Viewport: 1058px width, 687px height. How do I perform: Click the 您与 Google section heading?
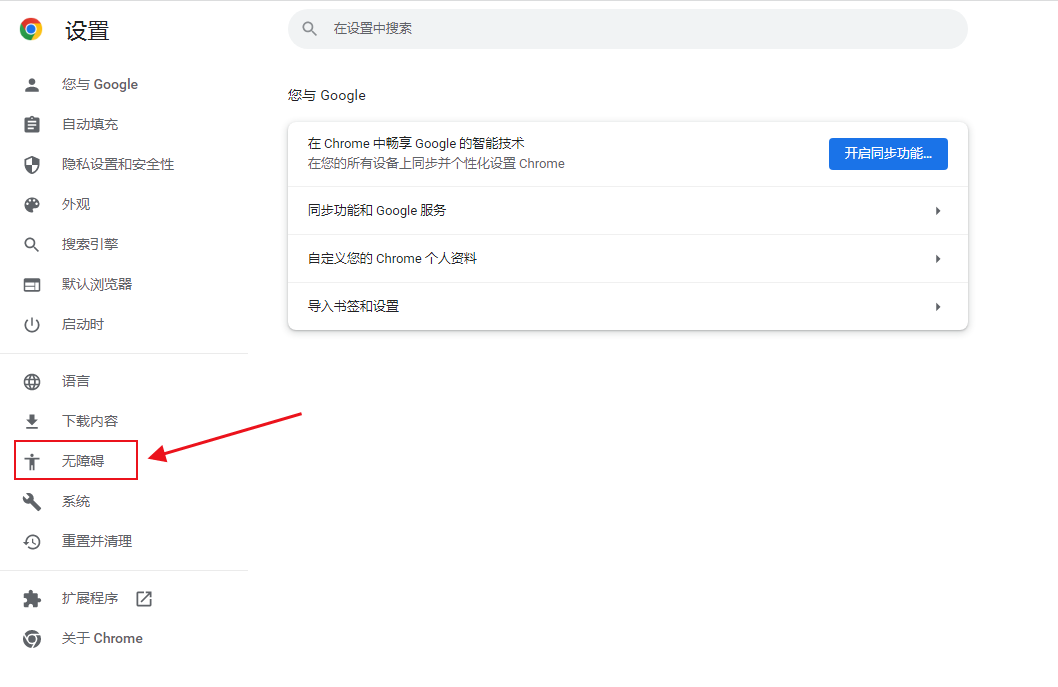(x=327, y=95)
